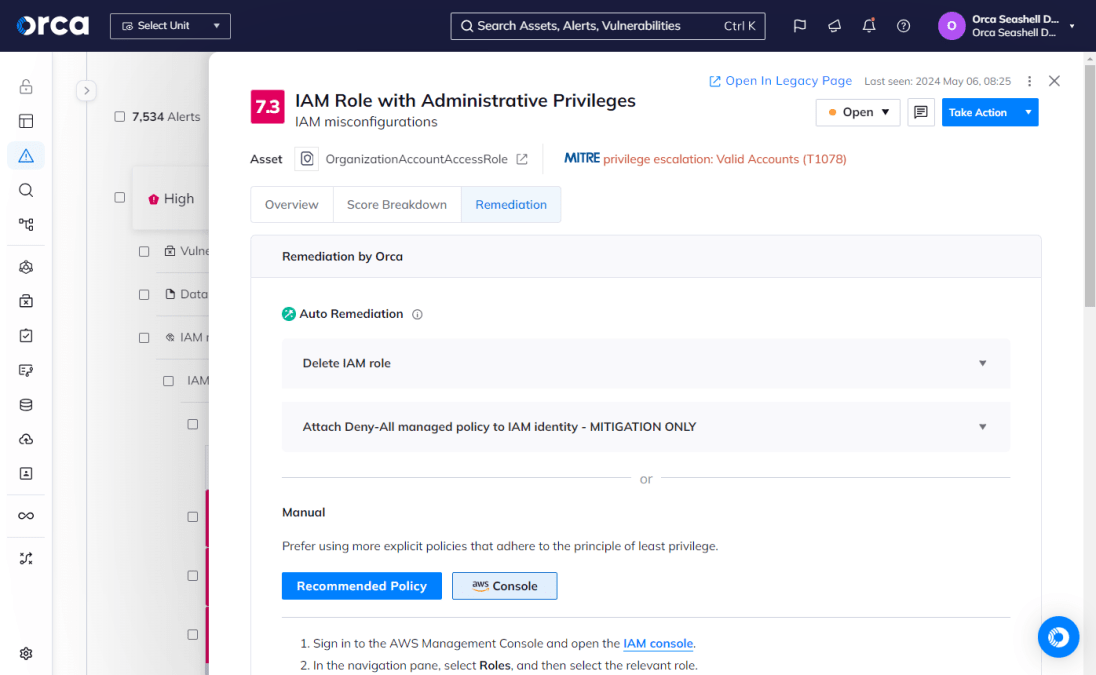Toggle the Vulnerabilities row checkbox
Screen dimensions: 1096x675
tap(144, 252)
